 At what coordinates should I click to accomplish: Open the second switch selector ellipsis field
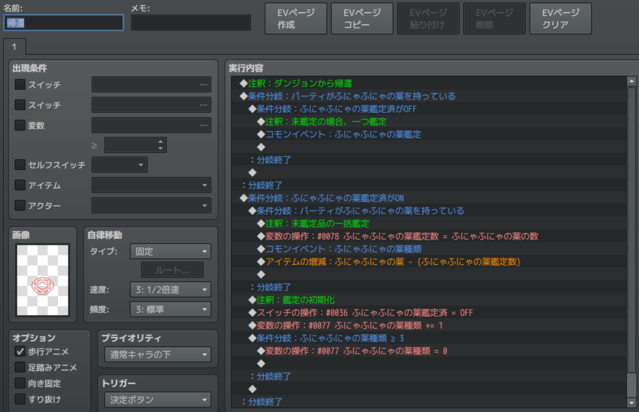tap(151, 105)
